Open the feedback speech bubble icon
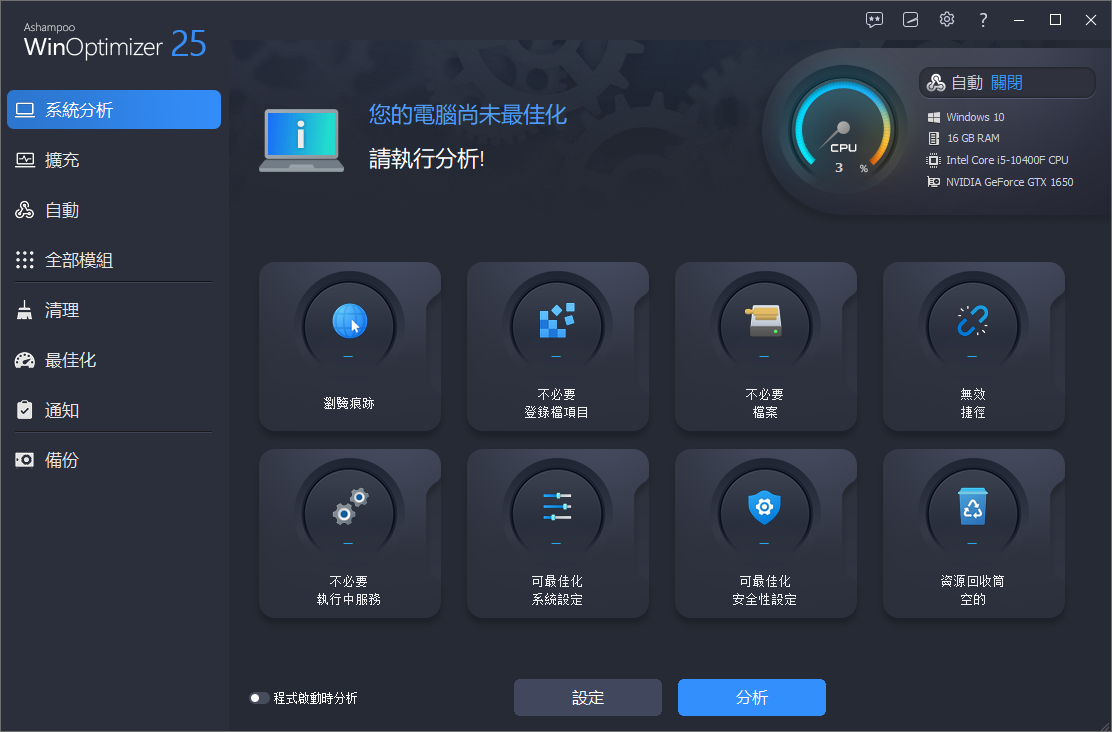This screenshot has width=1112, height=732. click(874, 19)
